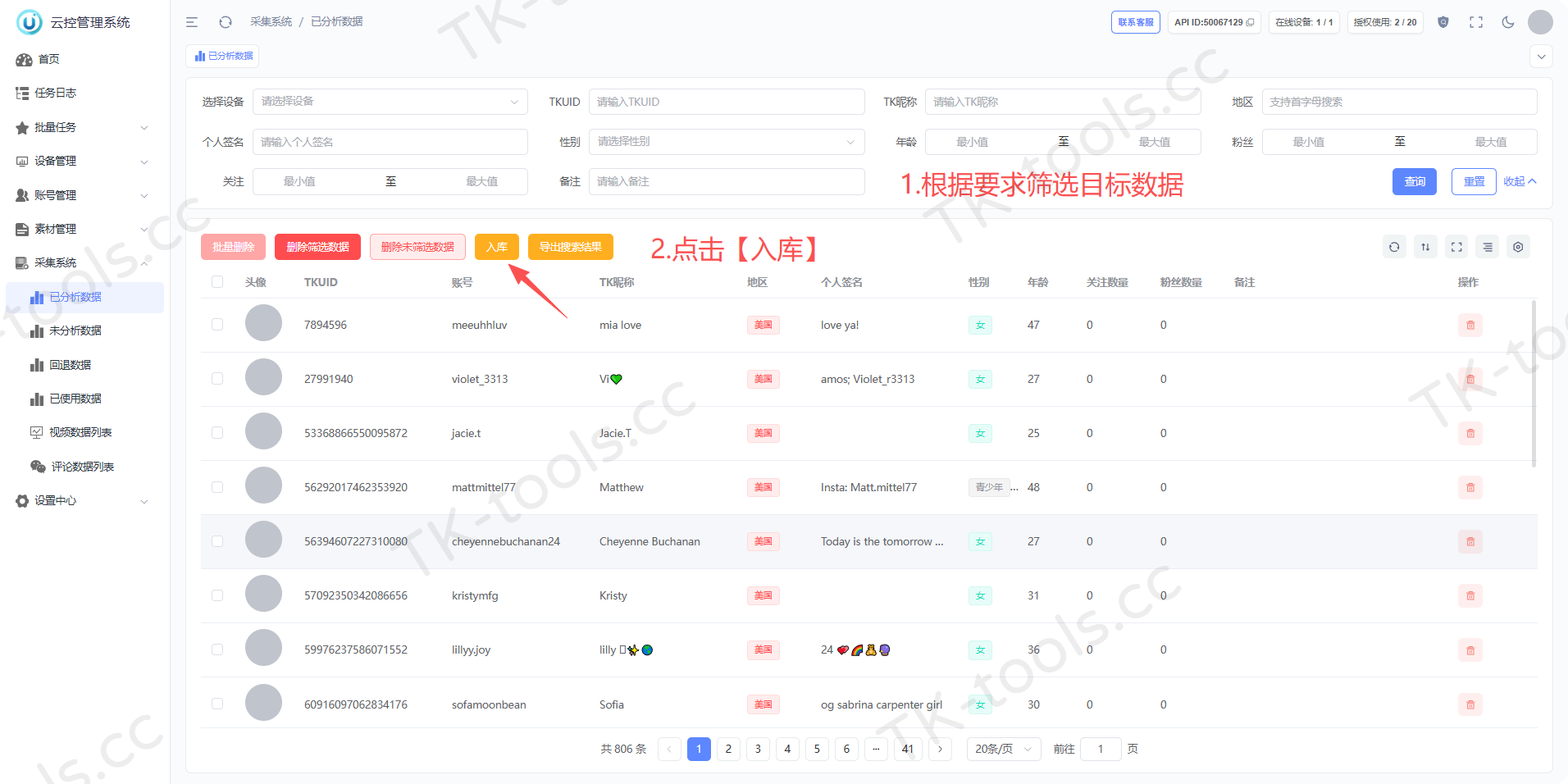Open the 性别 select dropdown

(727, 142)
